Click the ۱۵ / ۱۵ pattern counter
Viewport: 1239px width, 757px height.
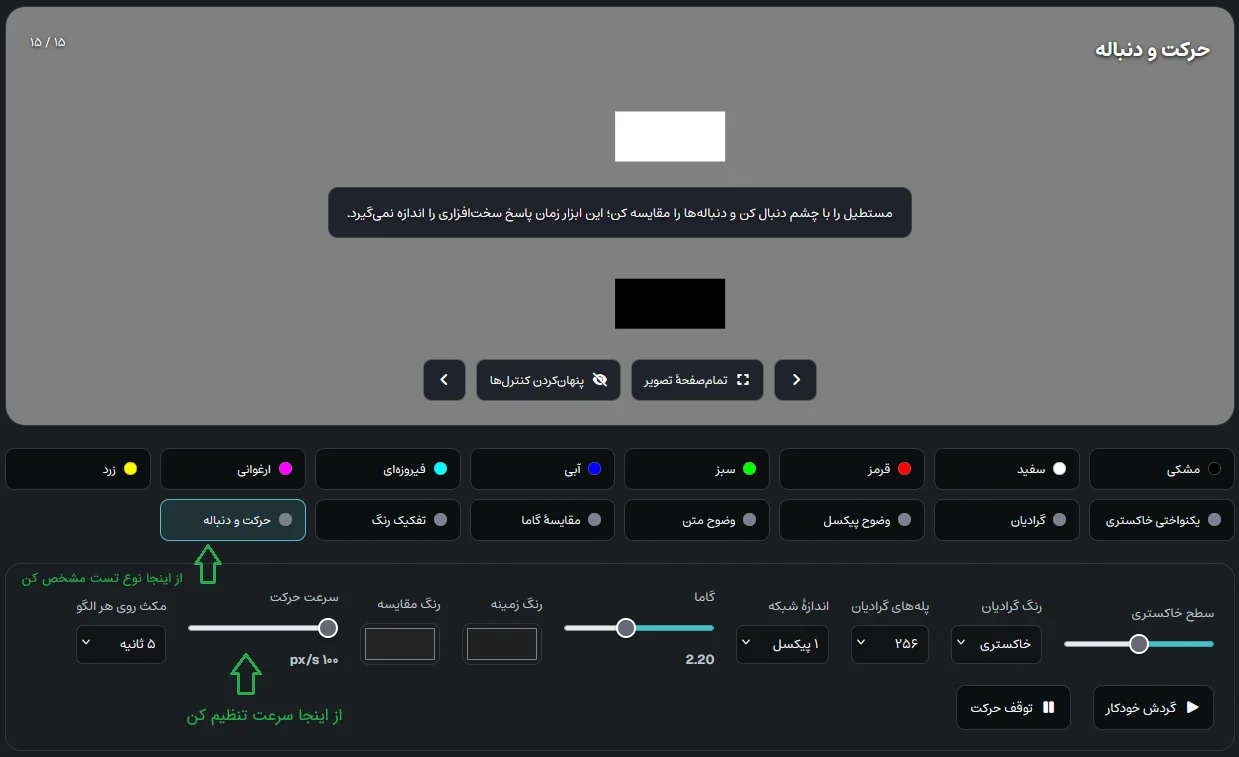tap(47, 42)
